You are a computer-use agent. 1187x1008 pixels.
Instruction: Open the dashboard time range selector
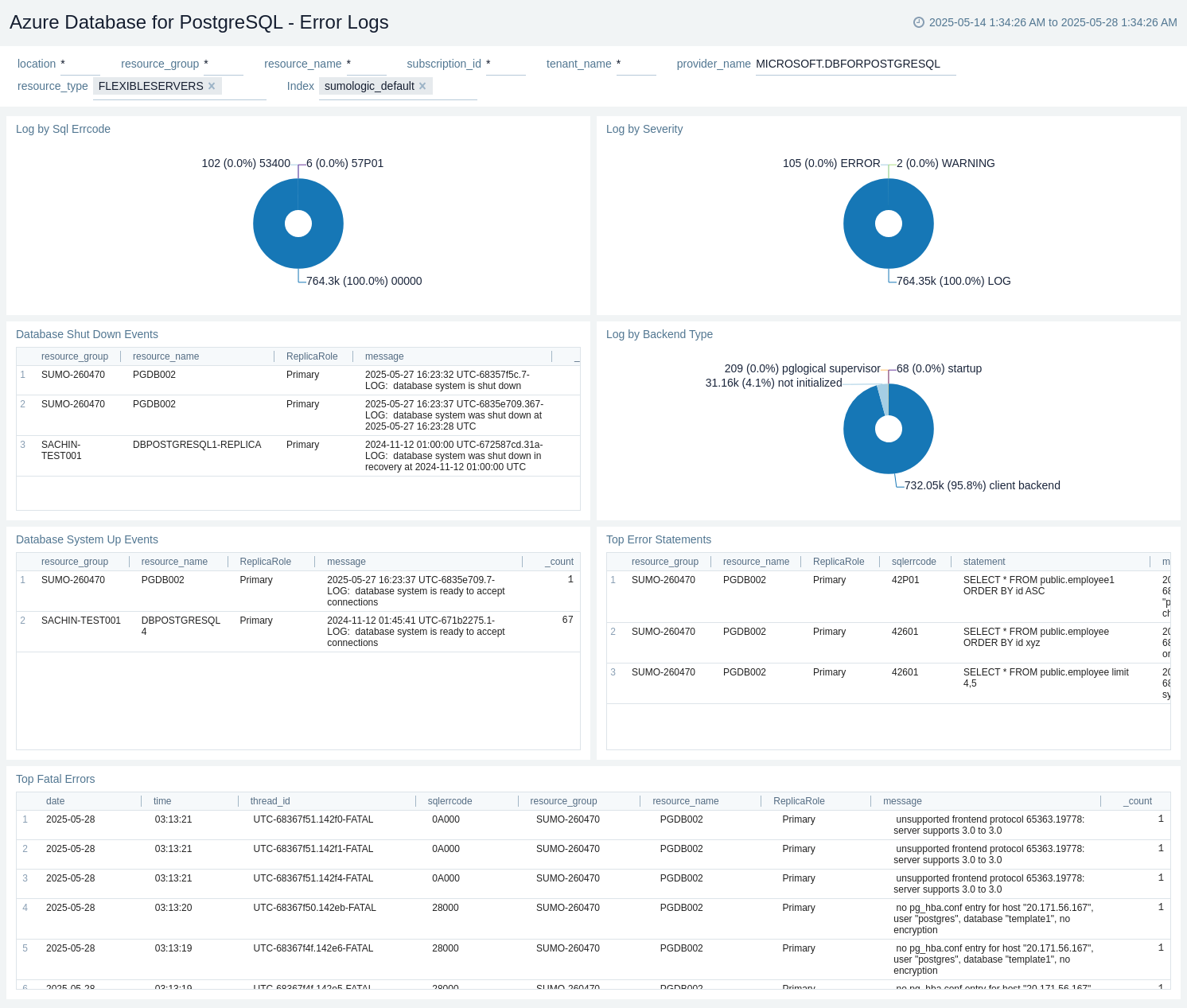(x=1045, y=22)
